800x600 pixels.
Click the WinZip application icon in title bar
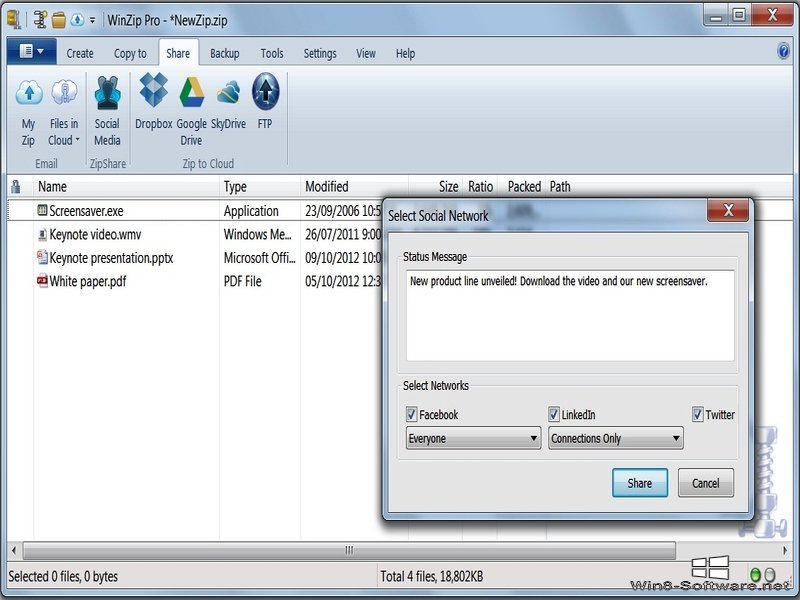point(14,19)
